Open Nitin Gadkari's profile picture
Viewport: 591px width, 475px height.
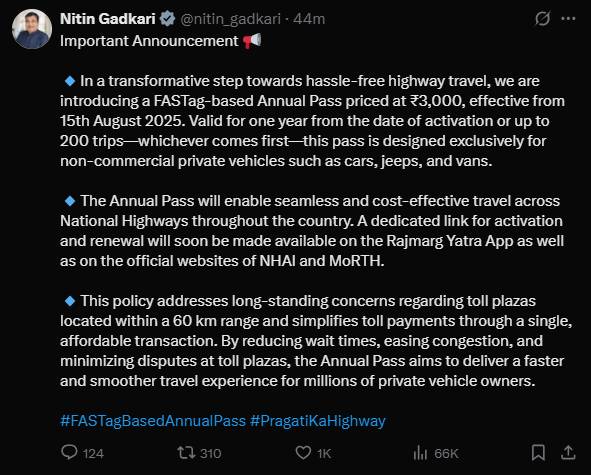[x=32, y=29]
